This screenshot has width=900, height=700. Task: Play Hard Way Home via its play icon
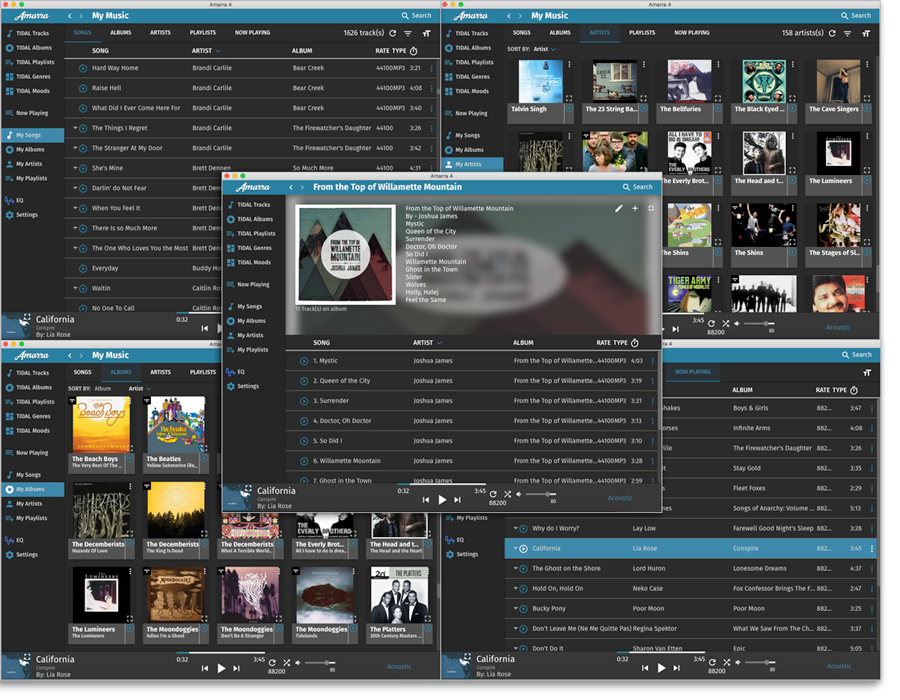click(x=83, y=68)
